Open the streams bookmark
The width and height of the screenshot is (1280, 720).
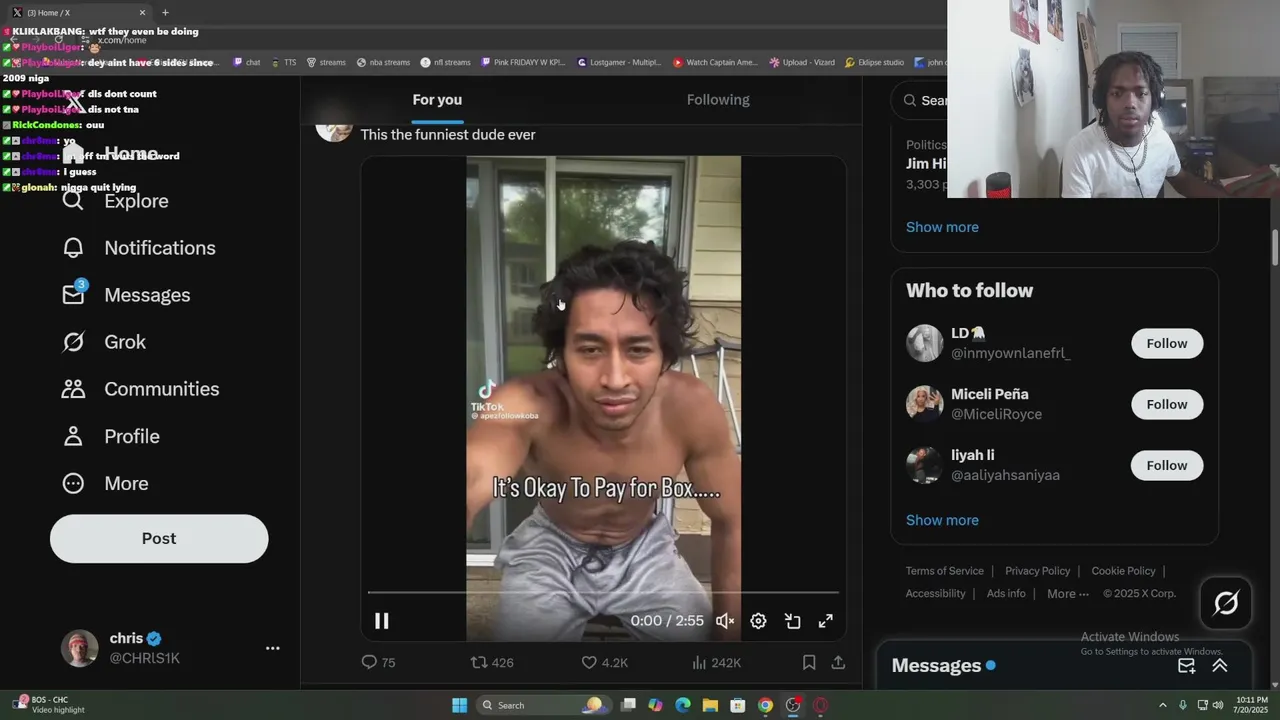326,62
